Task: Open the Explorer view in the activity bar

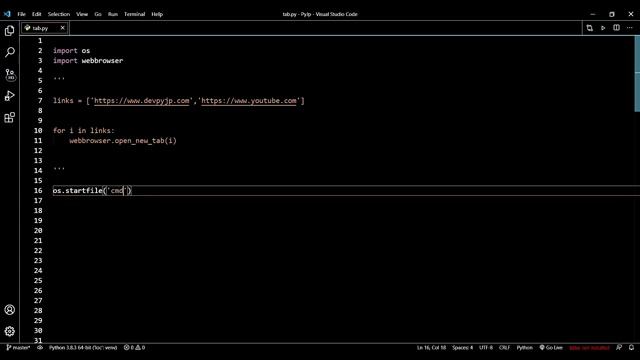Action: click(x=9, y=31)
